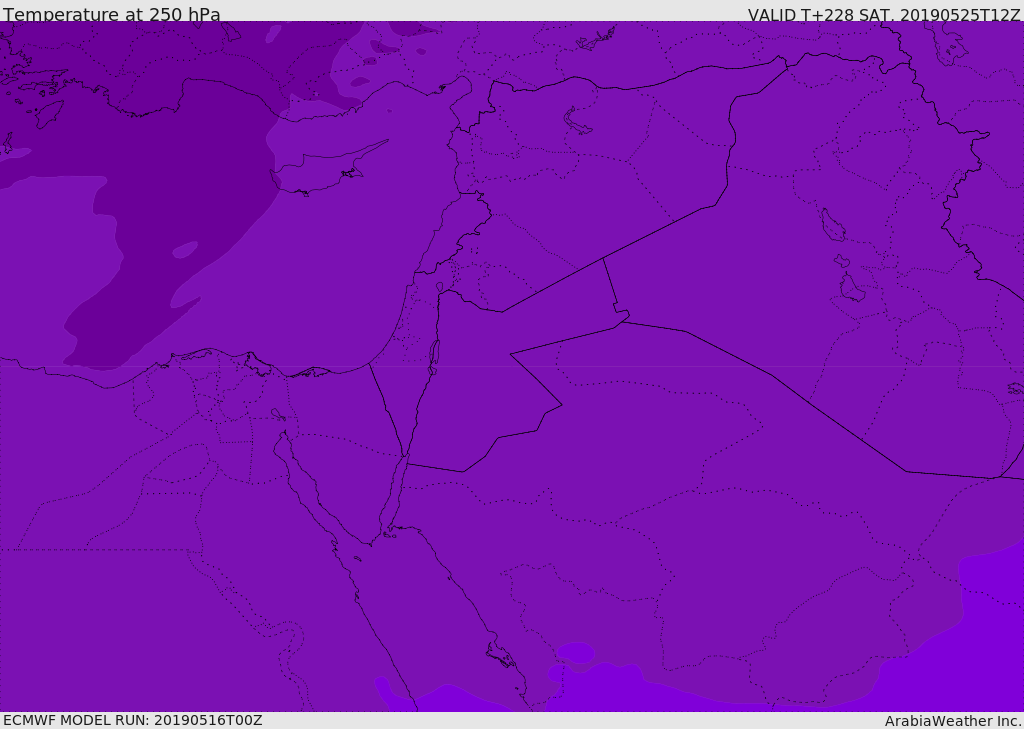Screen dimensions: 1024x729
Task: Click the 'ECMWF MODEL RUN: 20190516T00Z' footer text
Action: (x=133, y=720)
